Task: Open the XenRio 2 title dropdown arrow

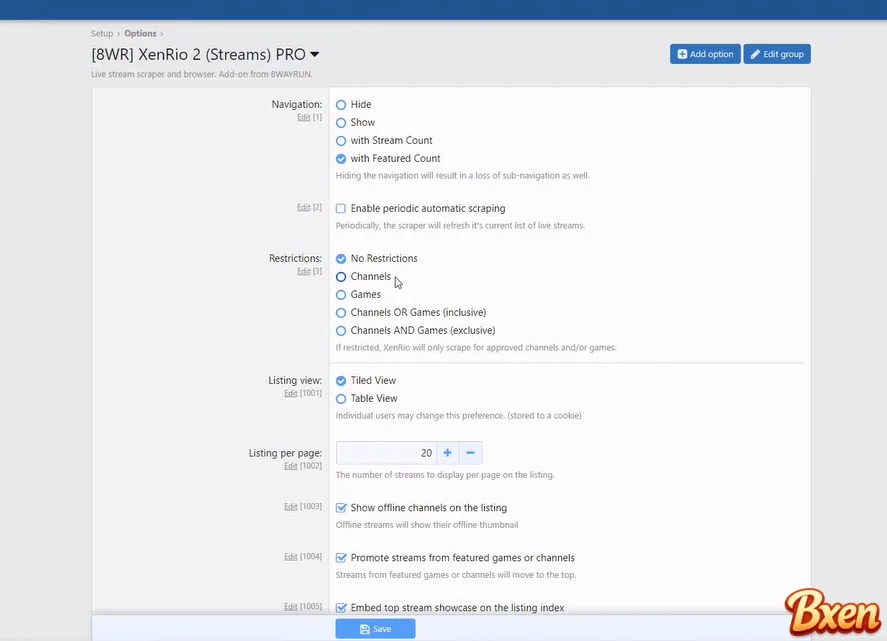Action: (315, 54)
